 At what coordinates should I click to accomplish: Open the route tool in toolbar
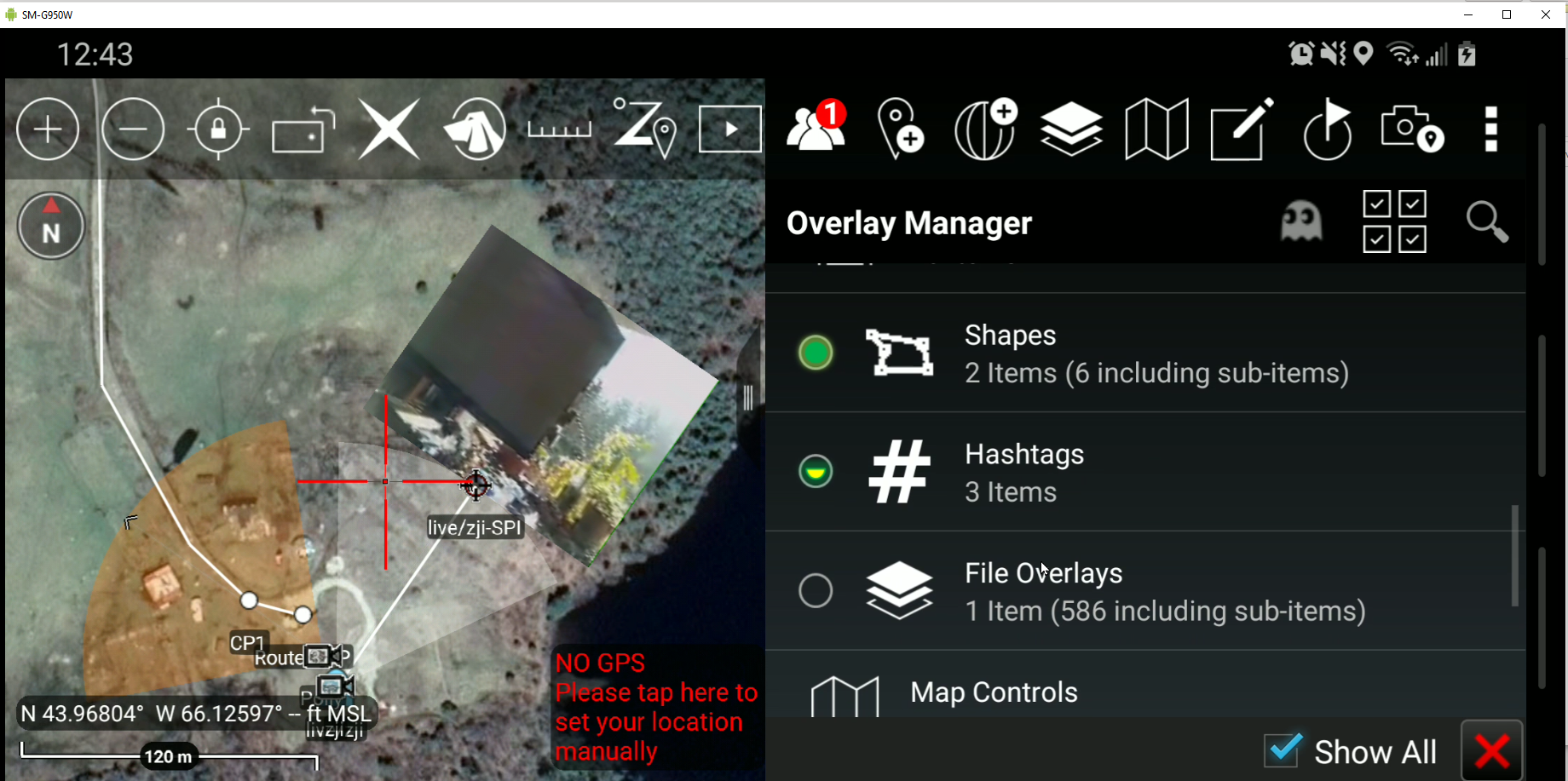click(645, 128)
